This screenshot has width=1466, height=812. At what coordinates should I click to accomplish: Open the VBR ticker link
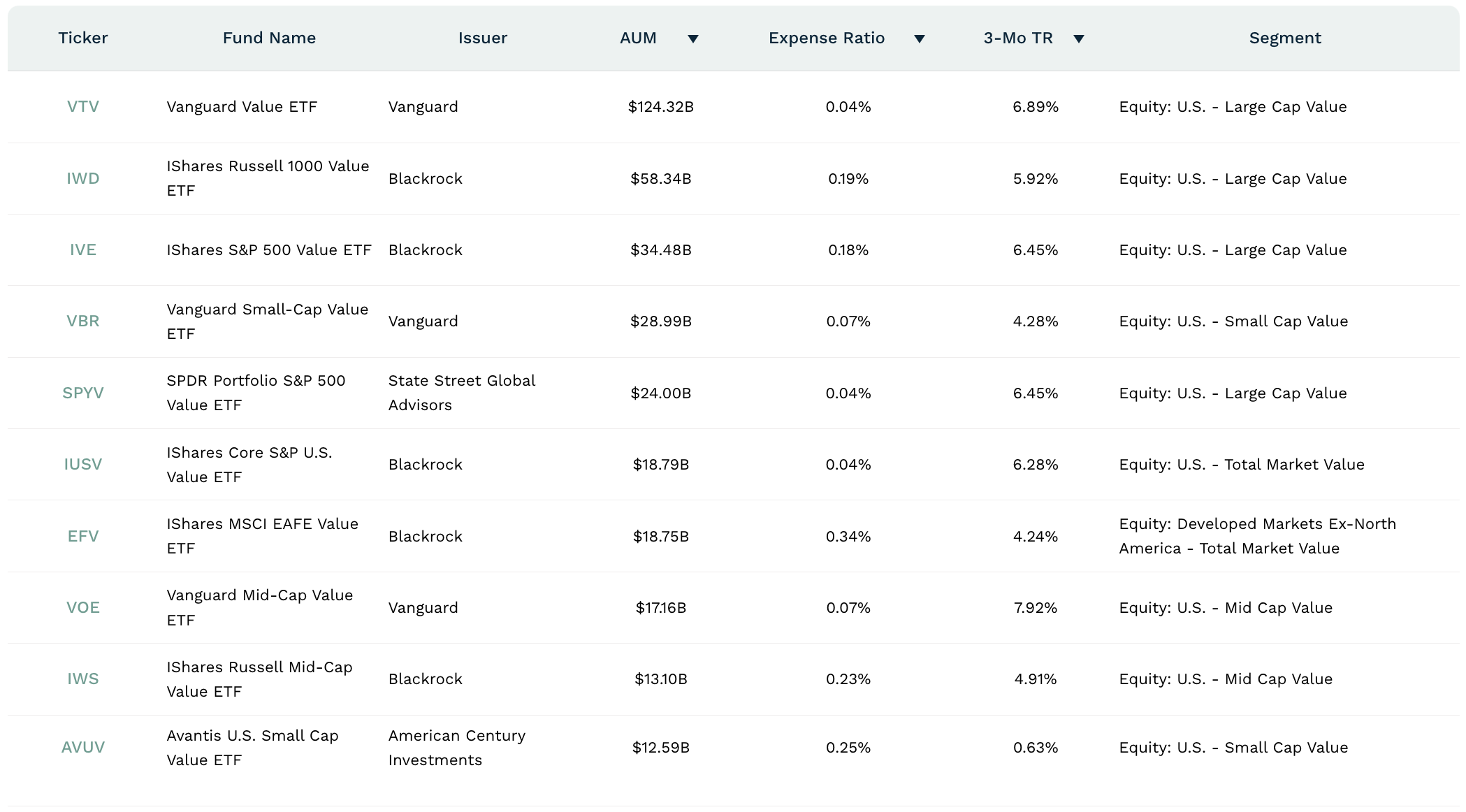tap(83, 321)
